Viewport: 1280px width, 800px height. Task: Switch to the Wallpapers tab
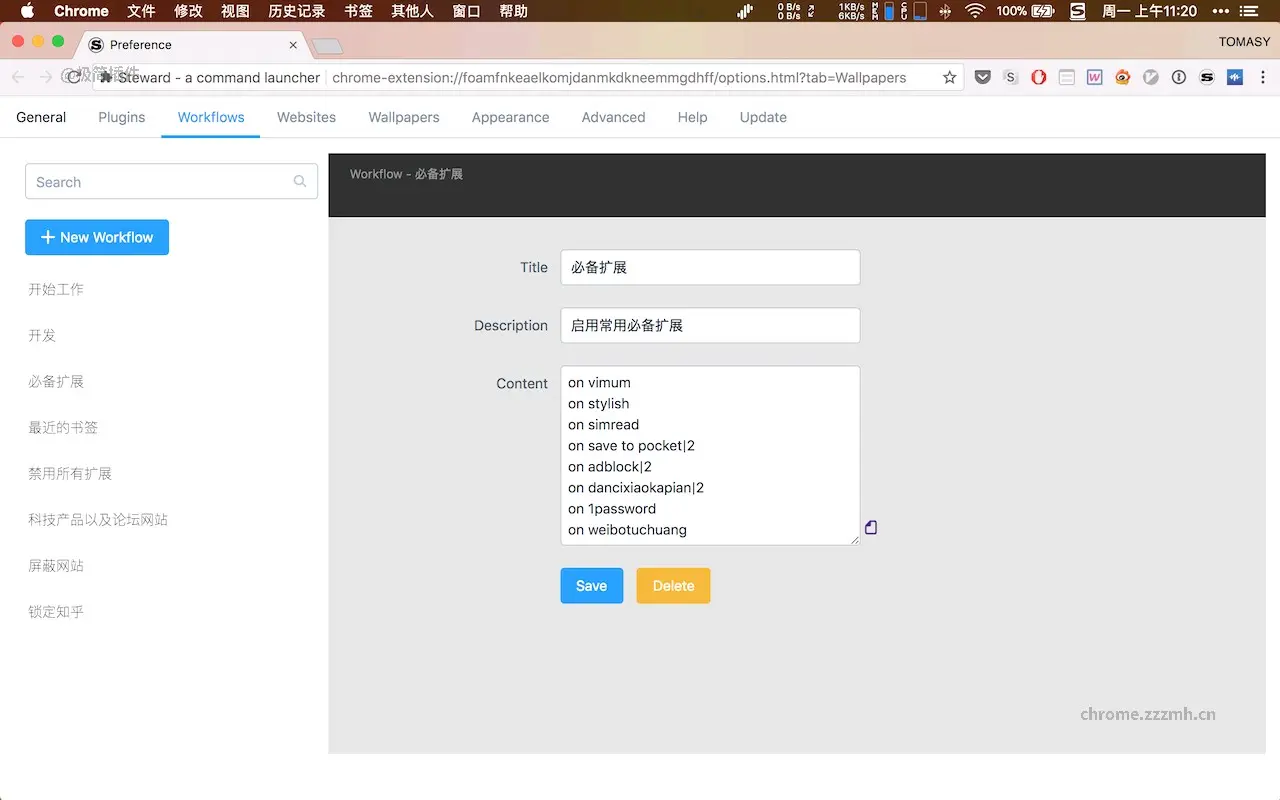pyautogui.click(x=403, y=117)
